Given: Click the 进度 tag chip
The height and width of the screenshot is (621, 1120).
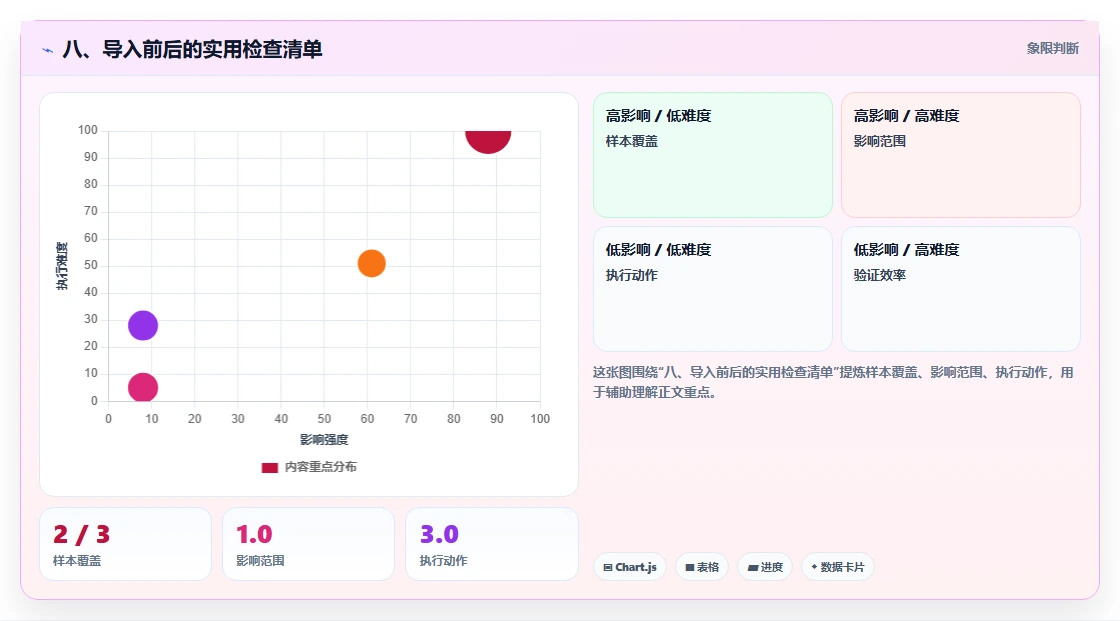Looking at the screenshot, I should click(x=765, y=567).
